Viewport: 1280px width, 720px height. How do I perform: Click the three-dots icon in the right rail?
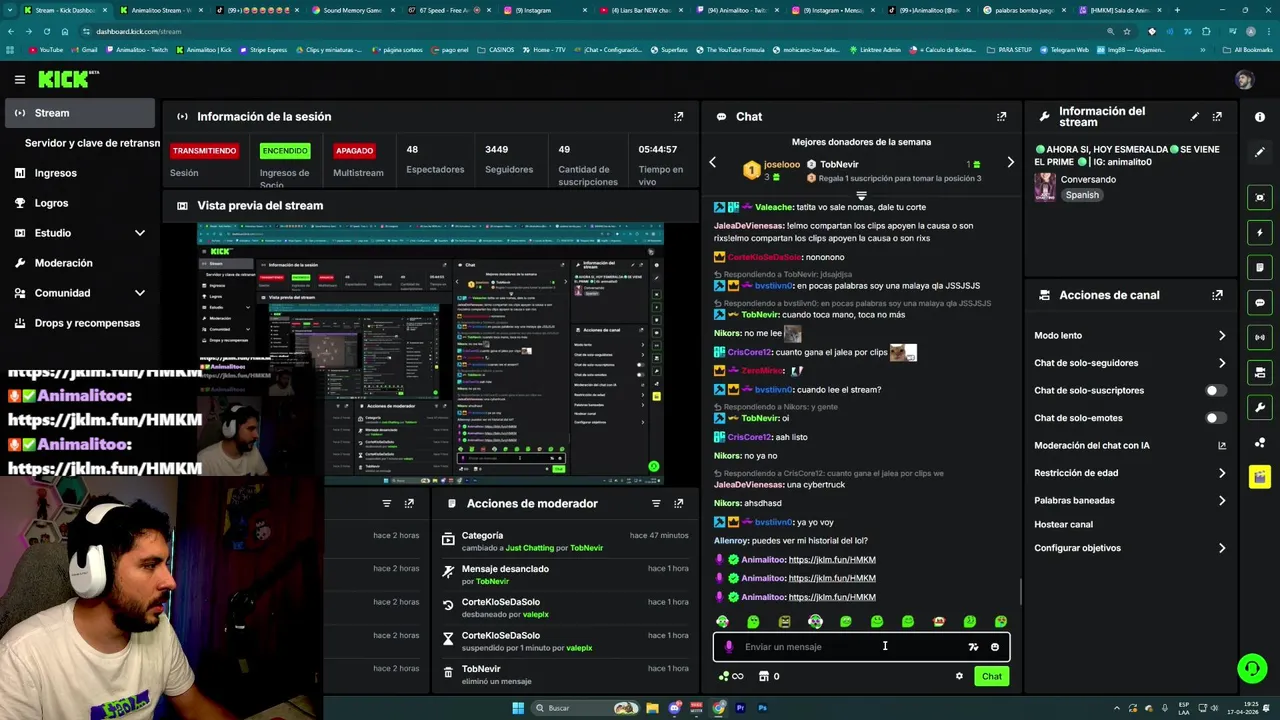click(1260, 442)
